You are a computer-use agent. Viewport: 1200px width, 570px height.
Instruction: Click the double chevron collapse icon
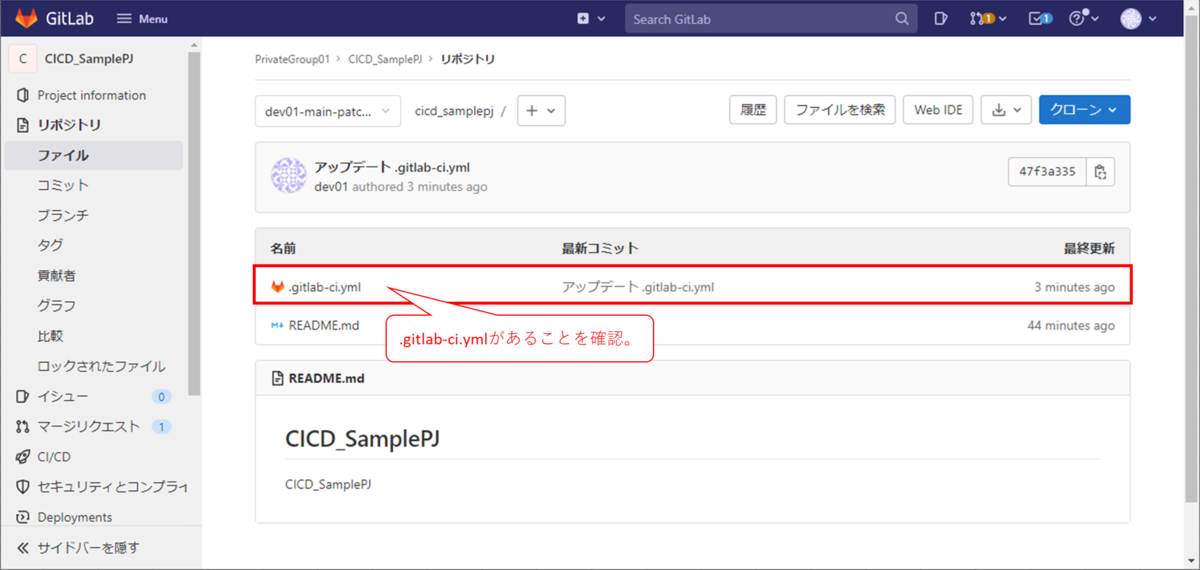(x=23, y=547)
